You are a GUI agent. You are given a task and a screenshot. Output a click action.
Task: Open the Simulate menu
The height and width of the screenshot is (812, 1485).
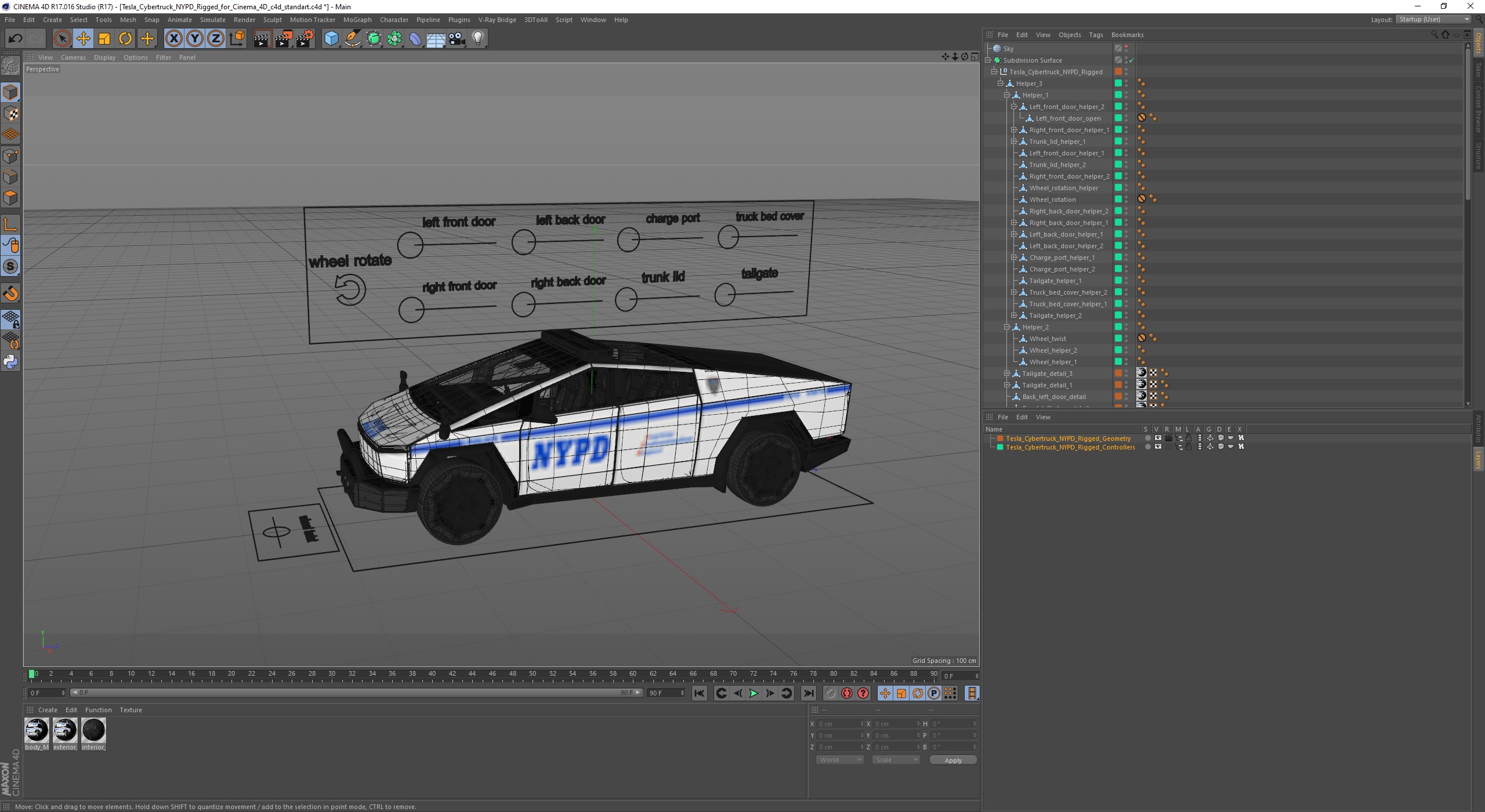coord(212,20)
